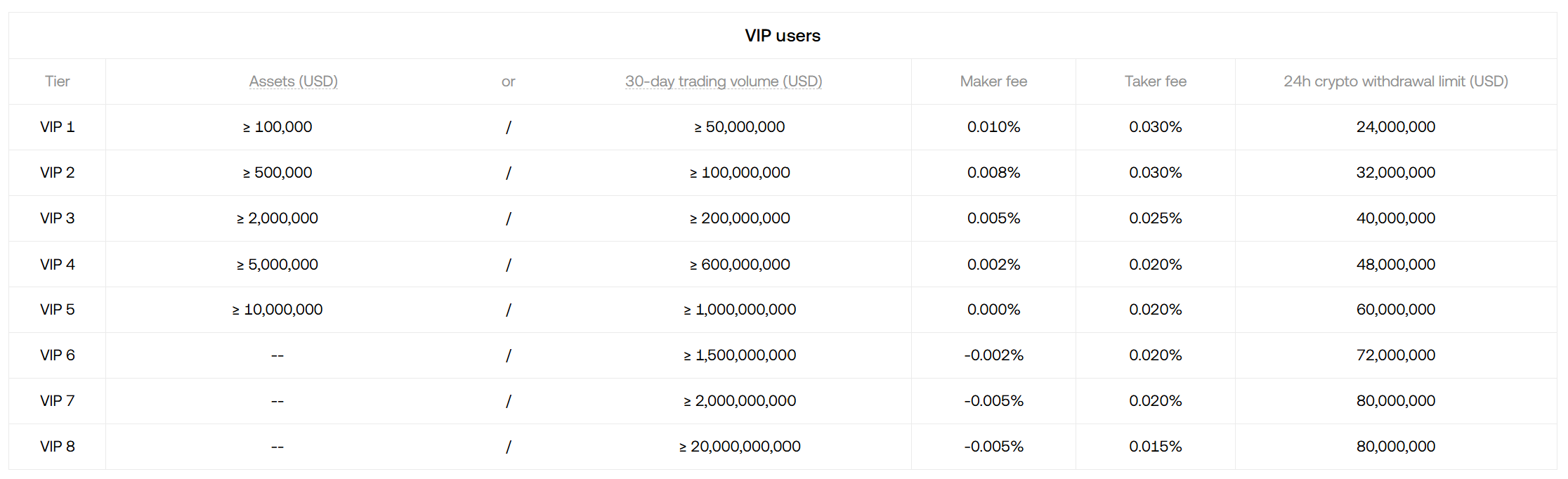
Task: Click the Maker fee column header
Action: click(993, 81)
